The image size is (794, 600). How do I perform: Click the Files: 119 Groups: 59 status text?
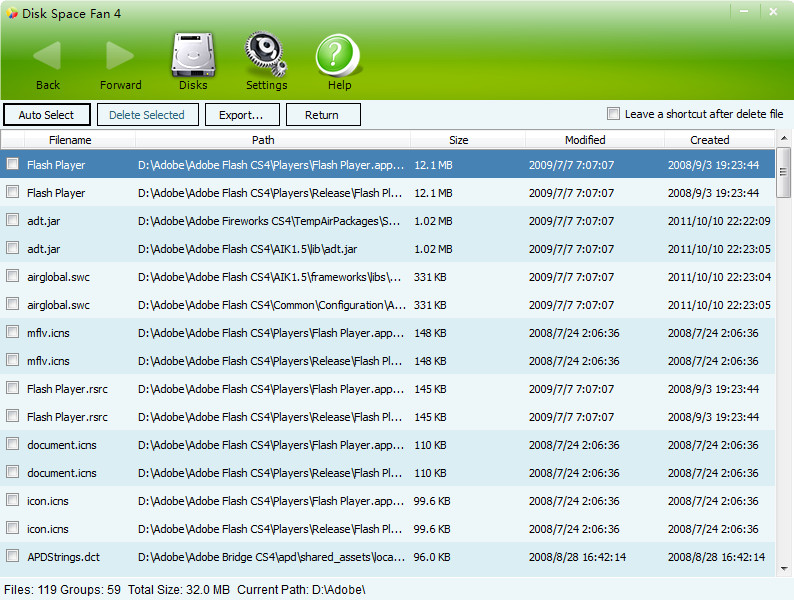coord(62,590)
